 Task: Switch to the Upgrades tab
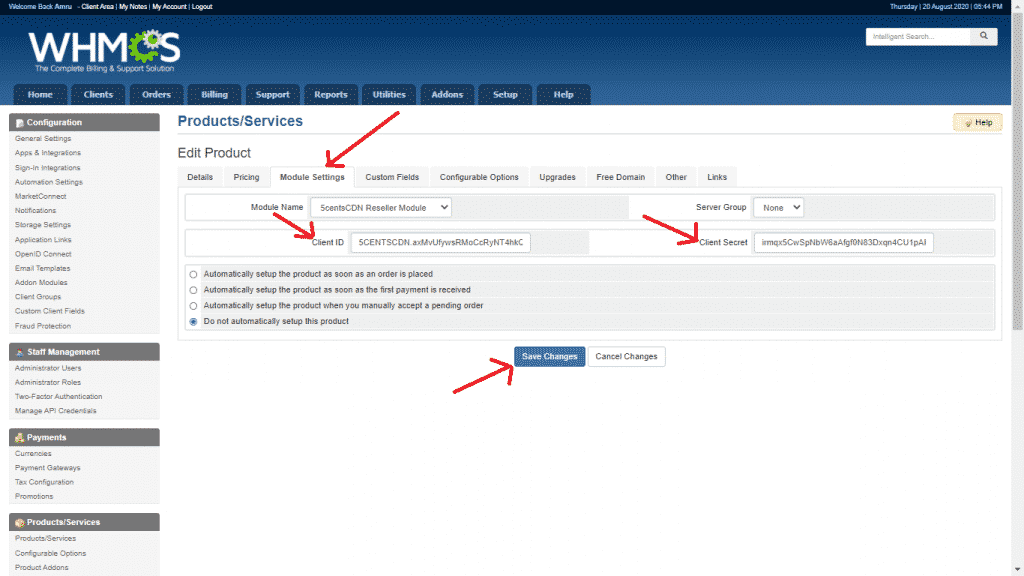click(x=557, y=177)
